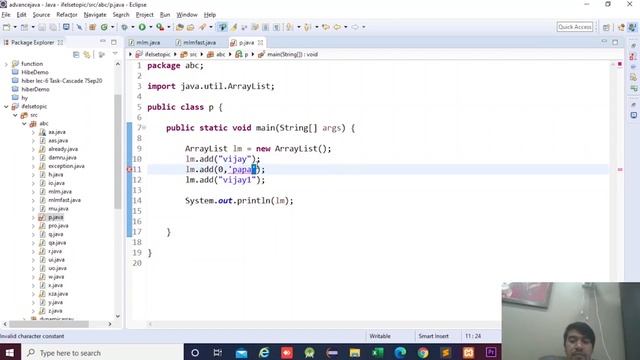Click the Search flashlight toolbar icon
The width and height of the screenshot is (640, 360).
tap(202, 27)
